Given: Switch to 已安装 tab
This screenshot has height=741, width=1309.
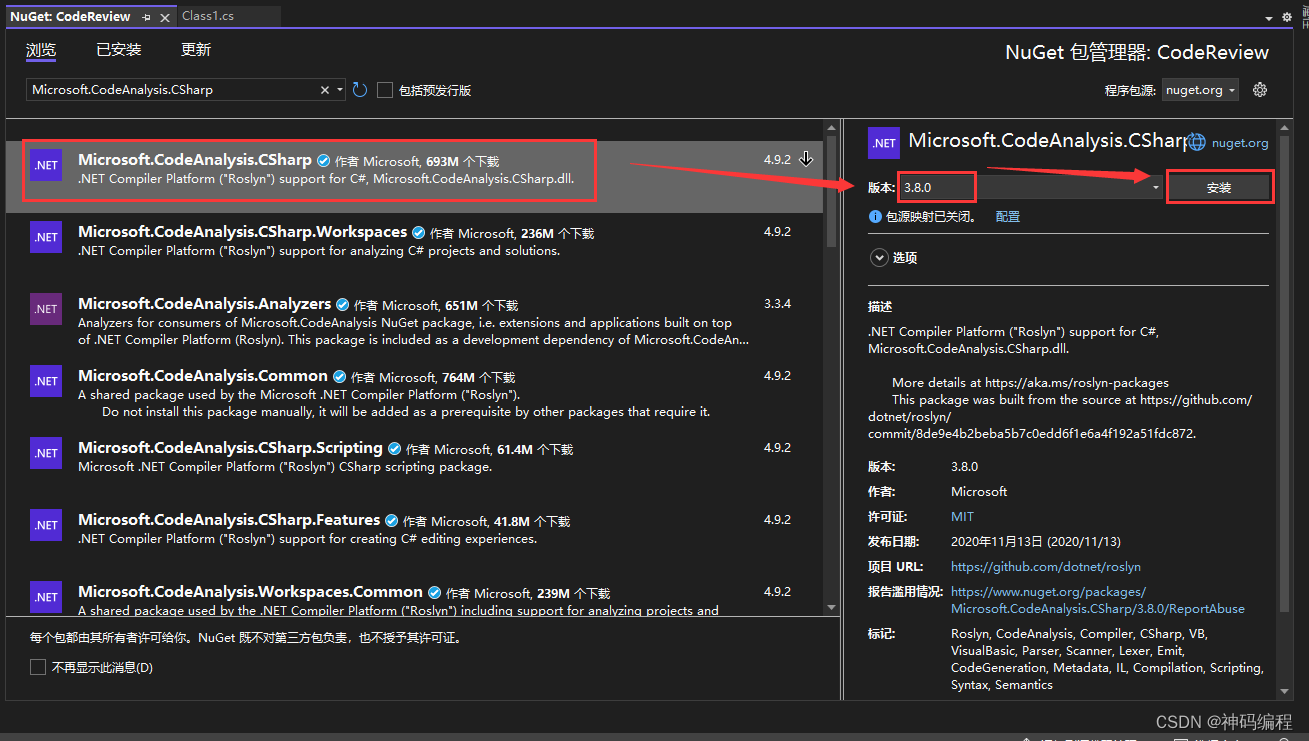Looking at the screenshot, I should click(x=119, y=50).
